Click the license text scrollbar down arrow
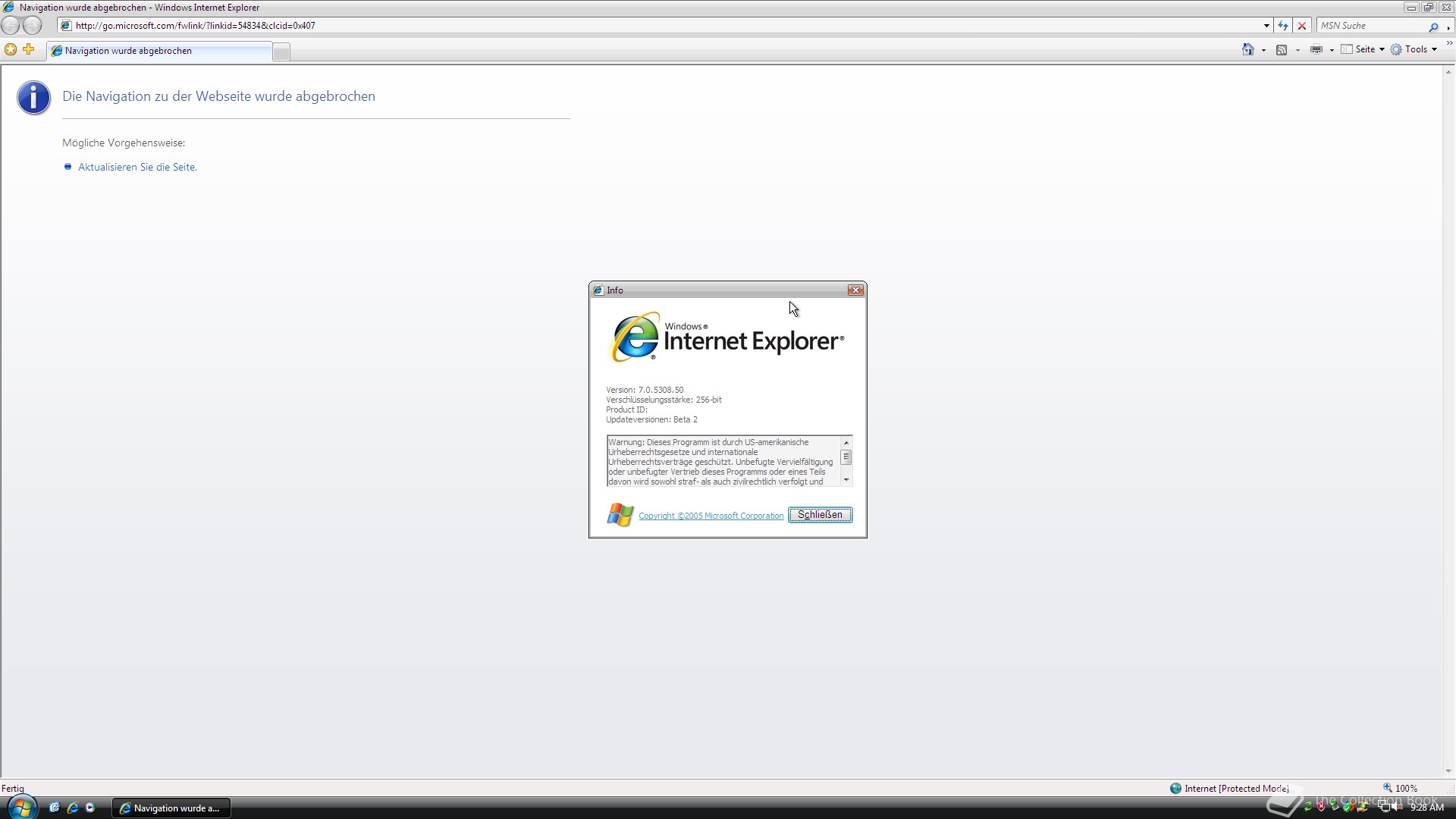Viewport: 1456px width, 819px height. (846, 480)
